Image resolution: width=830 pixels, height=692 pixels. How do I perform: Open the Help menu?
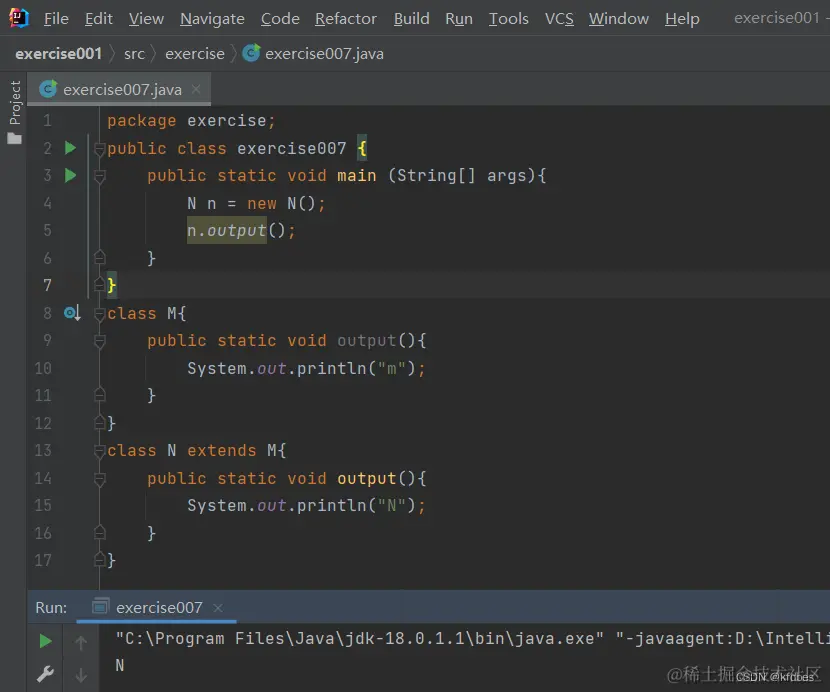[x=682, y=19]
